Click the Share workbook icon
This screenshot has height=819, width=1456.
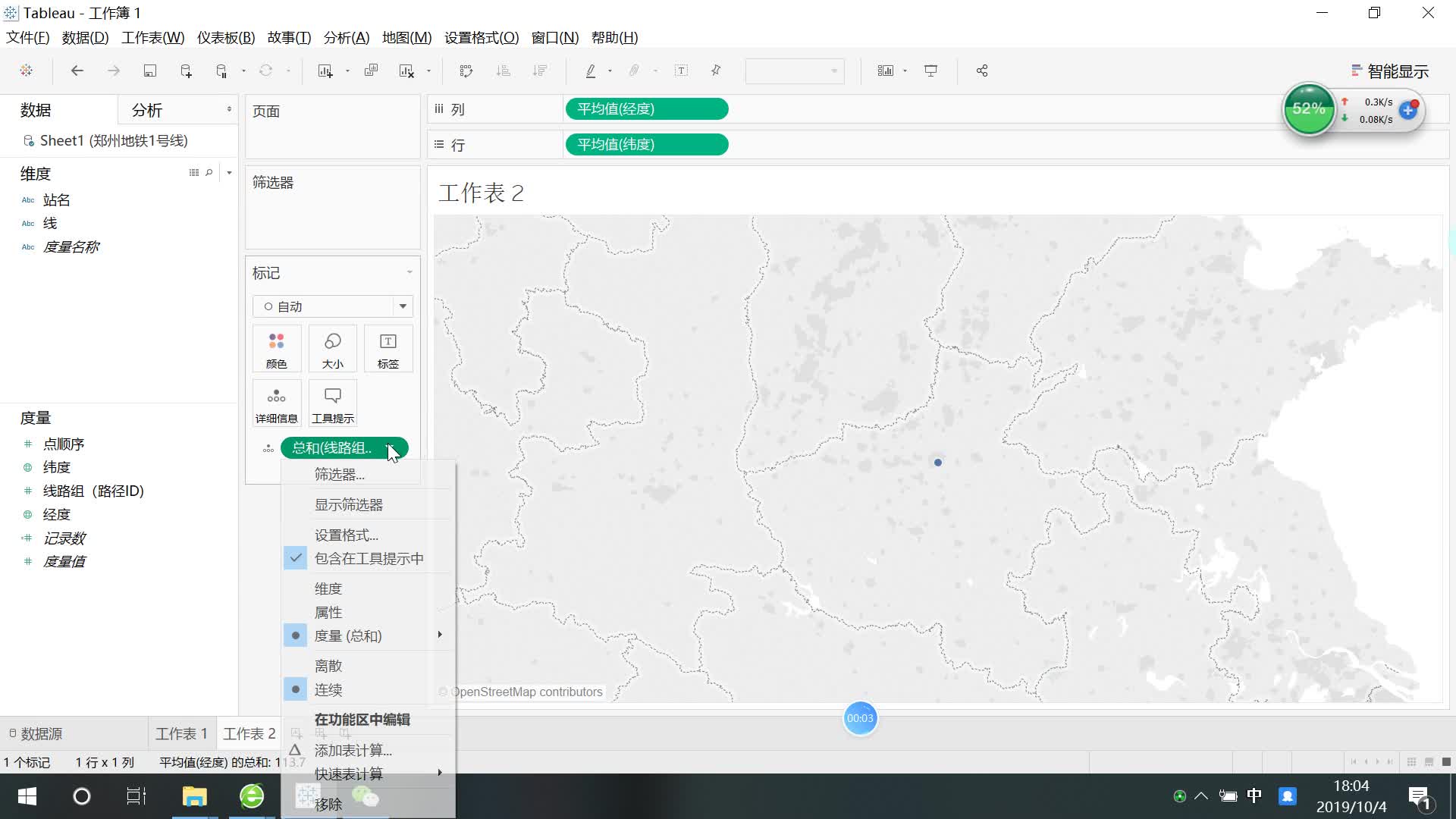[982, 71]
